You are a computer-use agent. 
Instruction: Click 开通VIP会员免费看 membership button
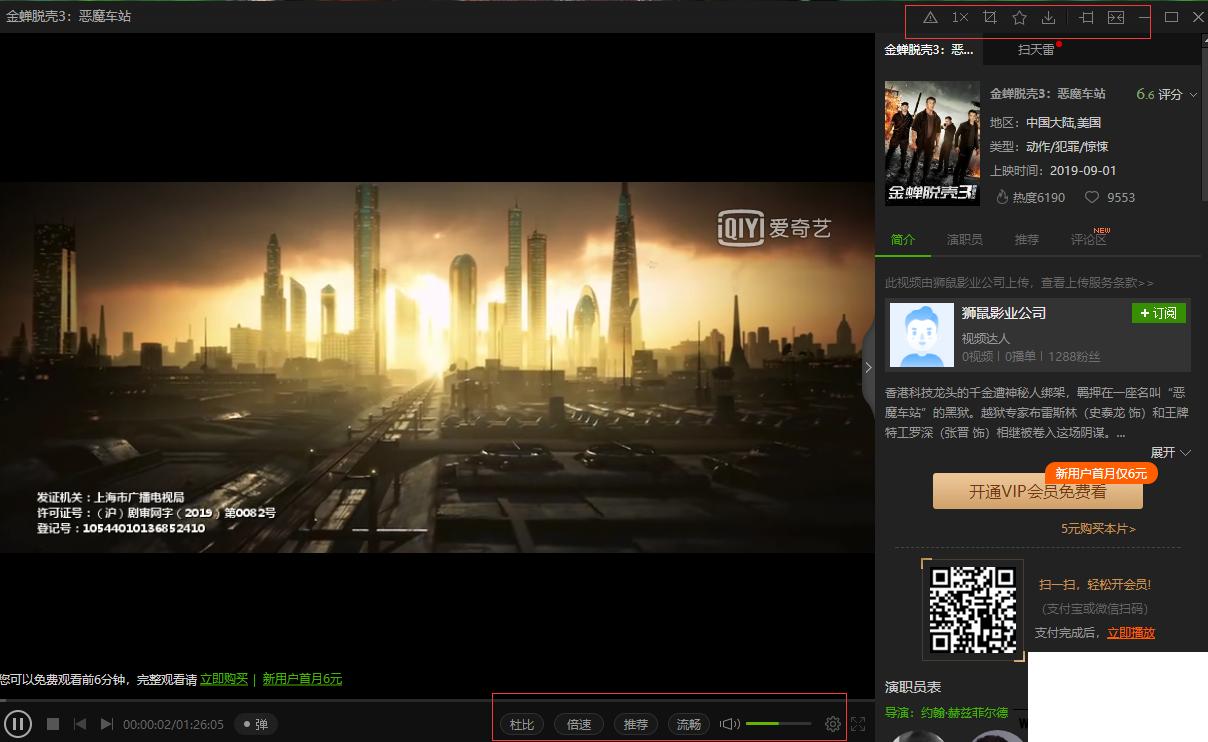tap(1037, 491)
